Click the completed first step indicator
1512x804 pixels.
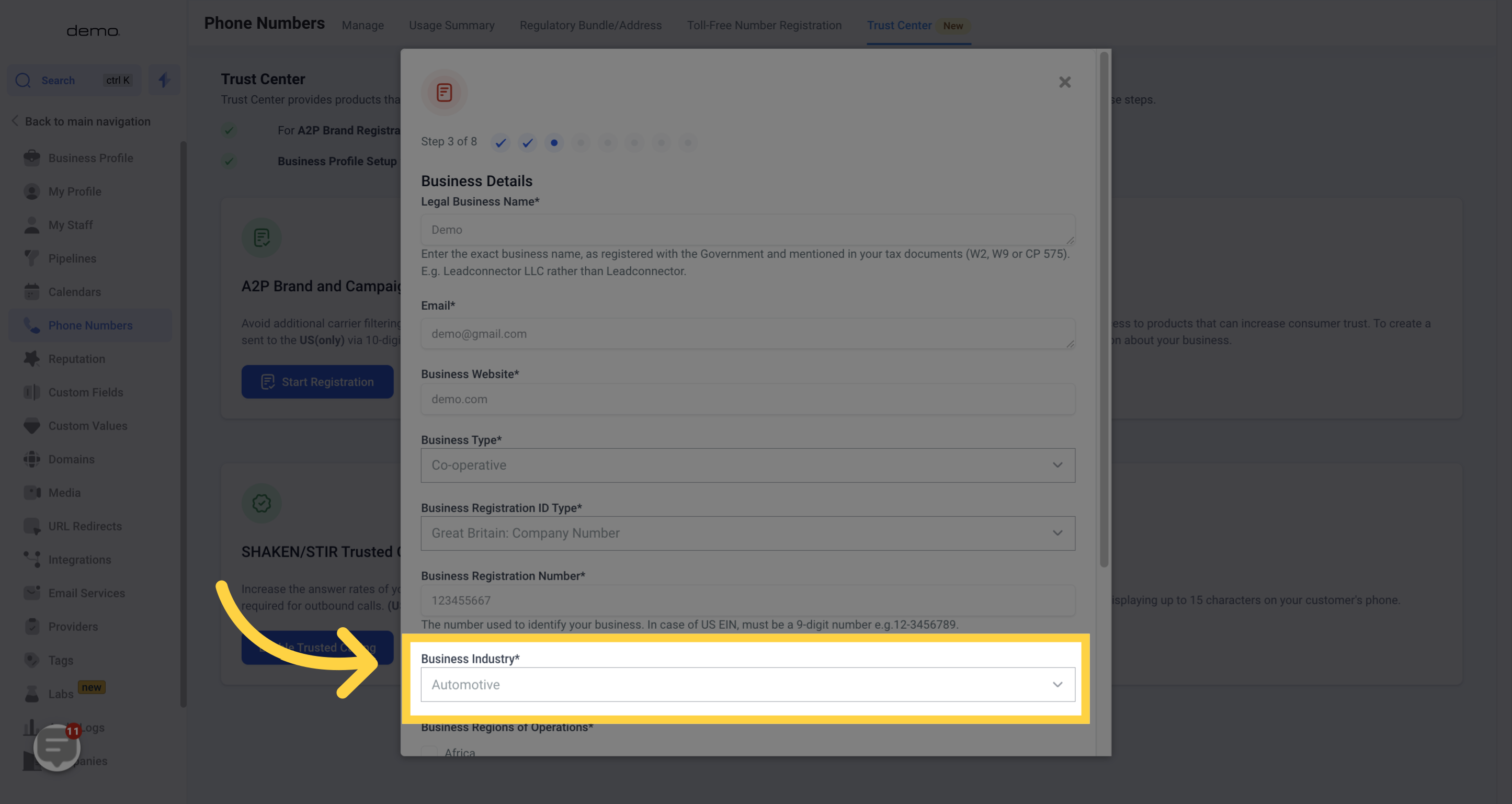tap(500, 143)
